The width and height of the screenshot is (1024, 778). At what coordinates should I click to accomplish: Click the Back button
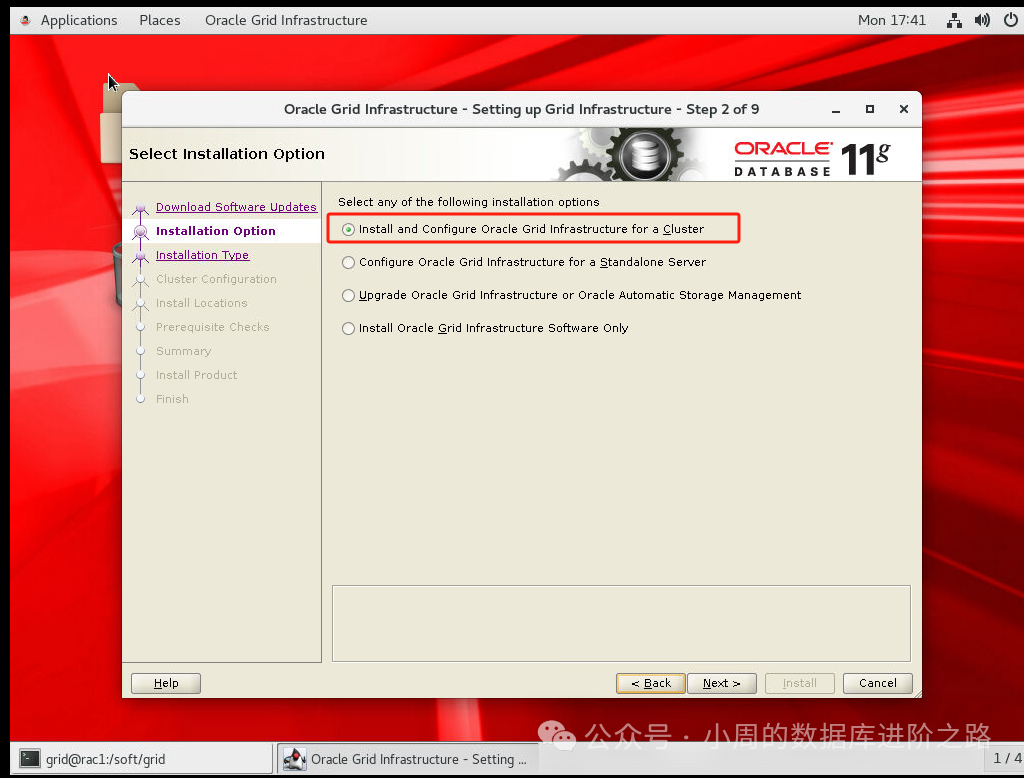[650, 683]
